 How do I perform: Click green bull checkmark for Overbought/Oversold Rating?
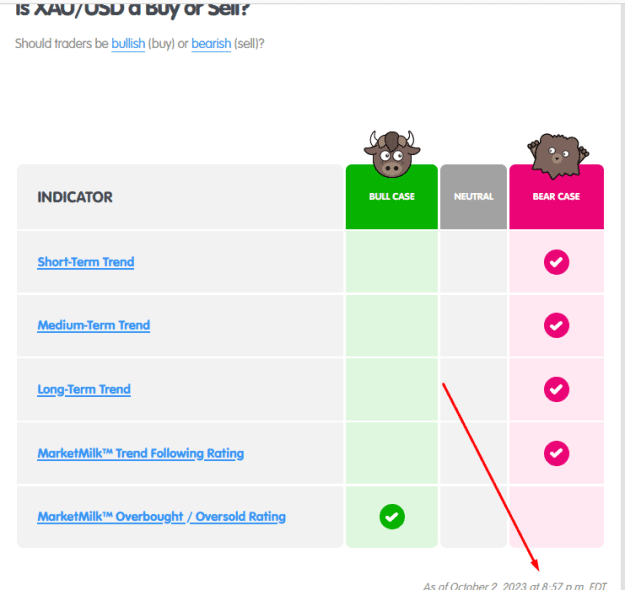coord(392,517)
